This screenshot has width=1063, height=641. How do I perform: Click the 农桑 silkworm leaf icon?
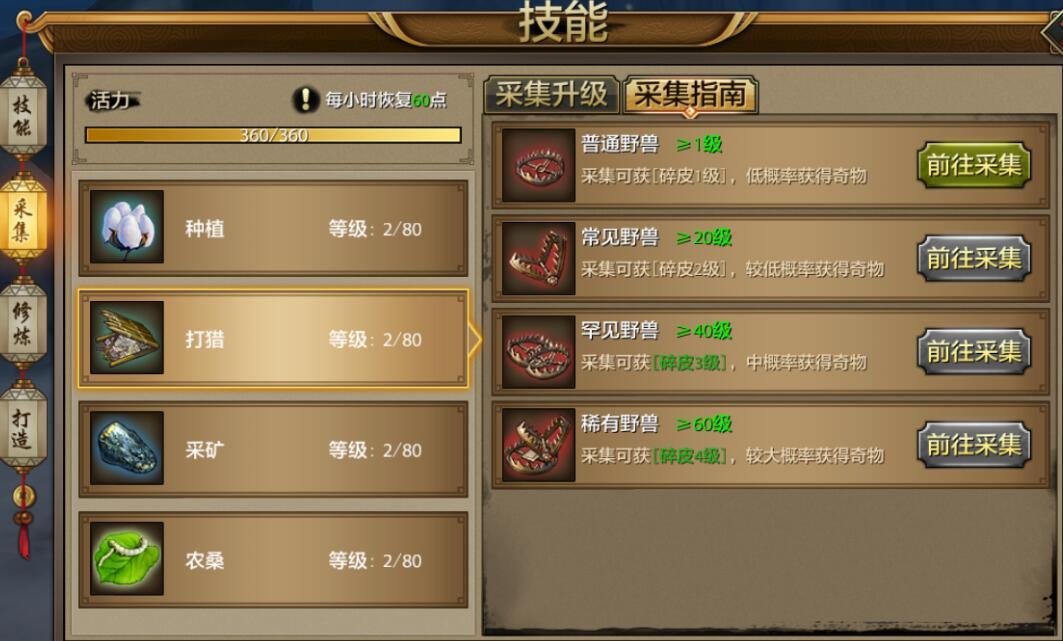(127, 558)
